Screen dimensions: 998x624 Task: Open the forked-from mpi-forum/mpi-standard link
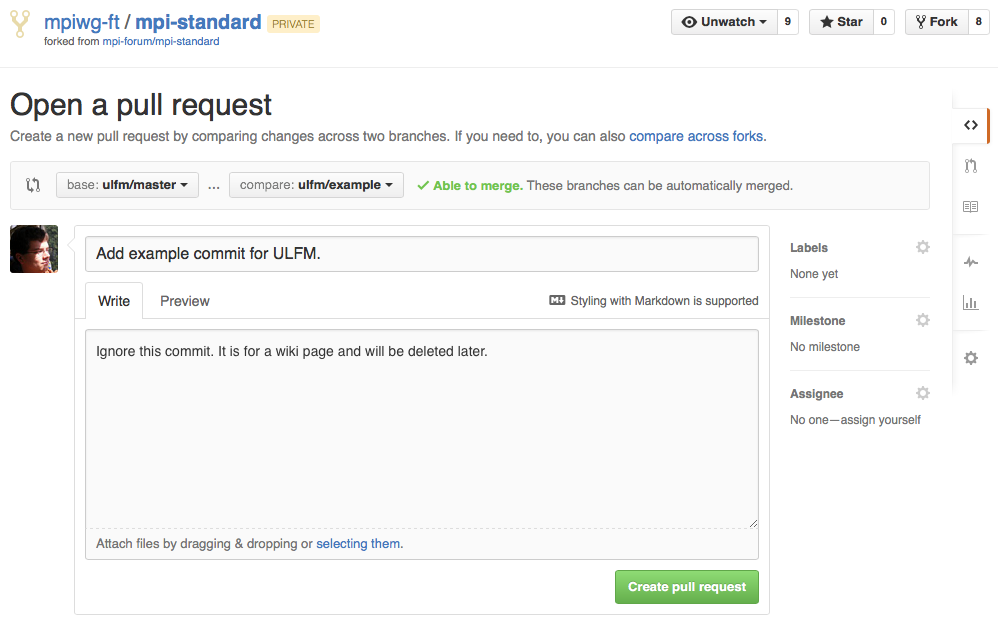(161, 41)
